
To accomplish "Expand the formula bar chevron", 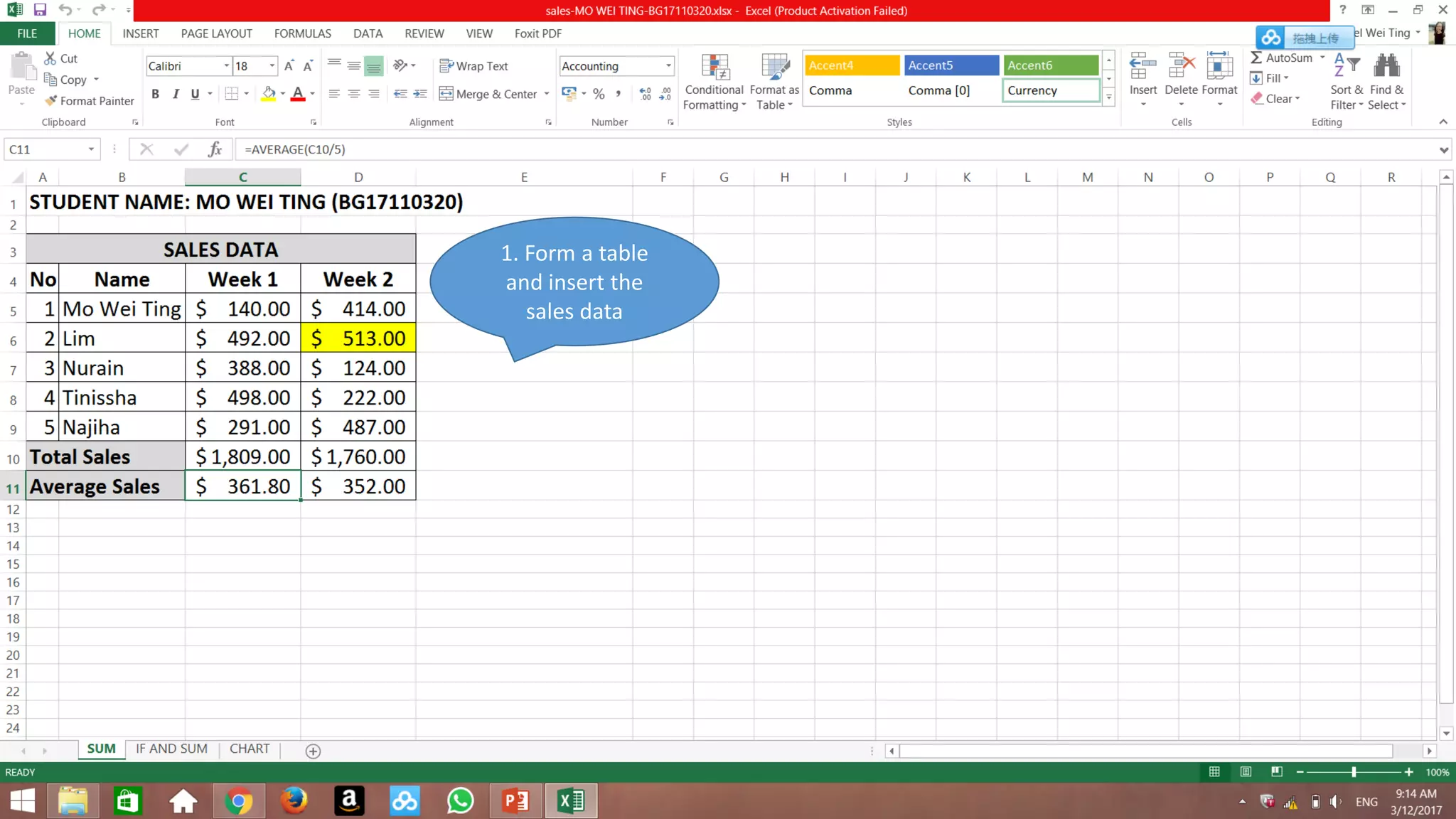I will point(1444,150).
